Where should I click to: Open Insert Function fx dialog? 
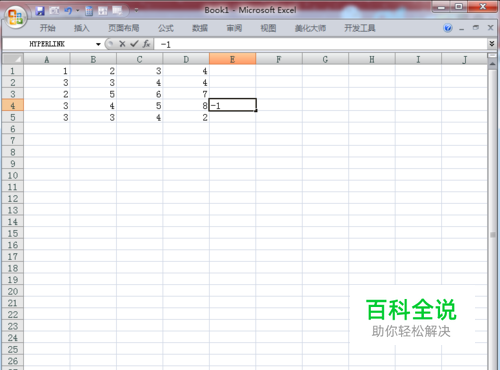[146, 44]
